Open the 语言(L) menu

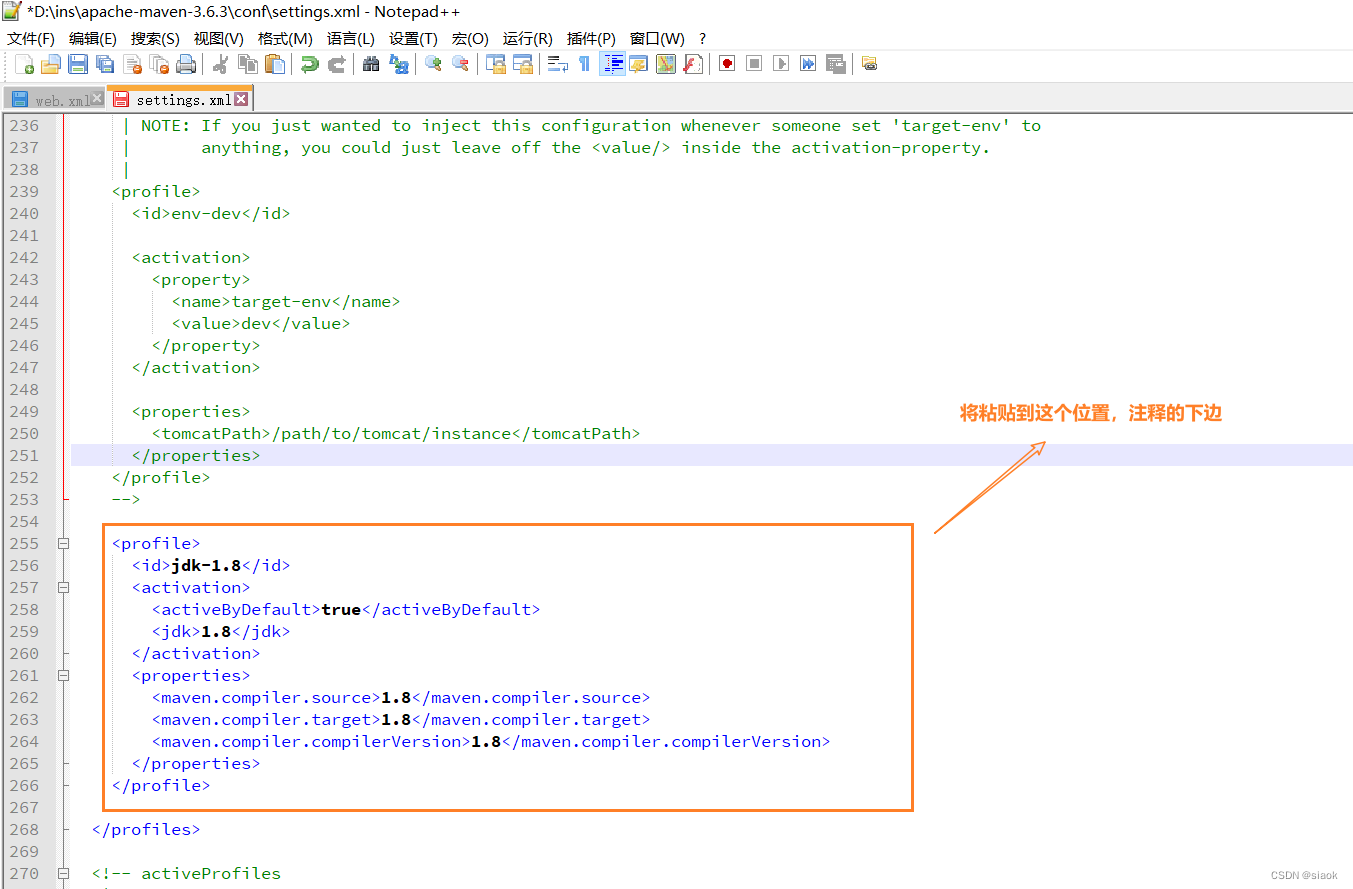[350, 39]
